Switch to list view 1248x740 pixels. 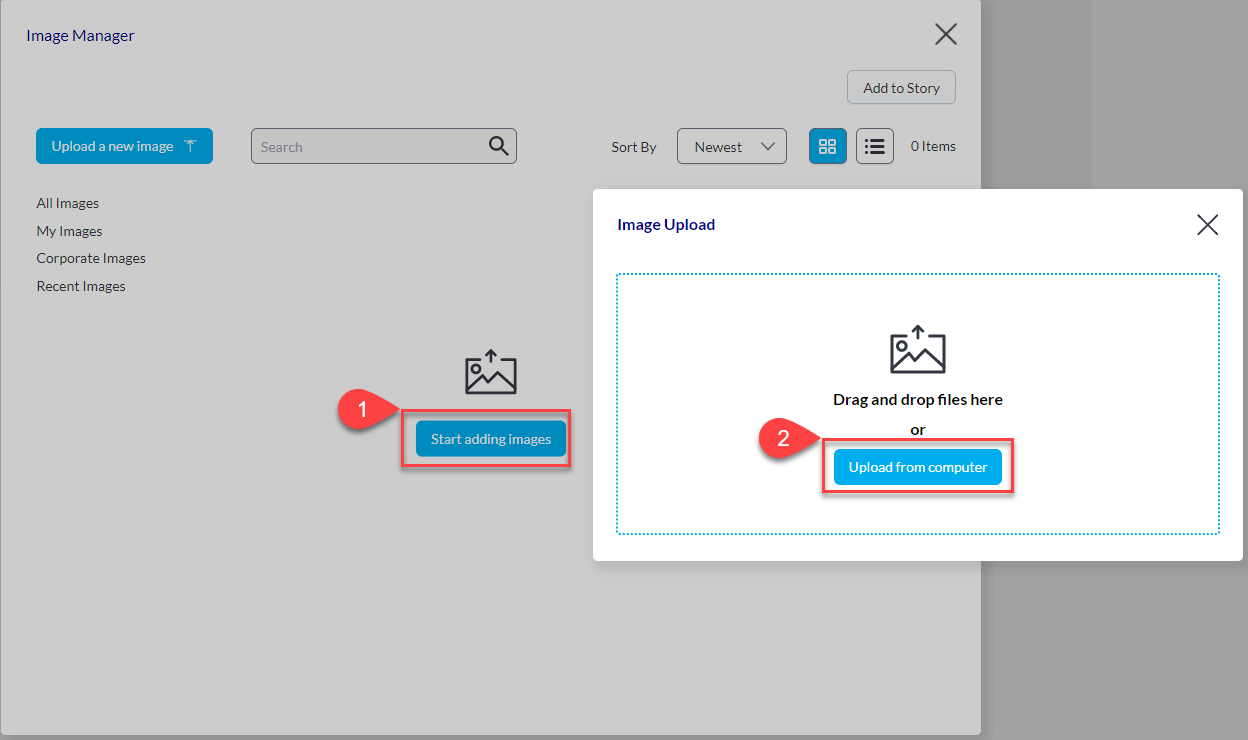pyautogui.click(x=875, y=146)
